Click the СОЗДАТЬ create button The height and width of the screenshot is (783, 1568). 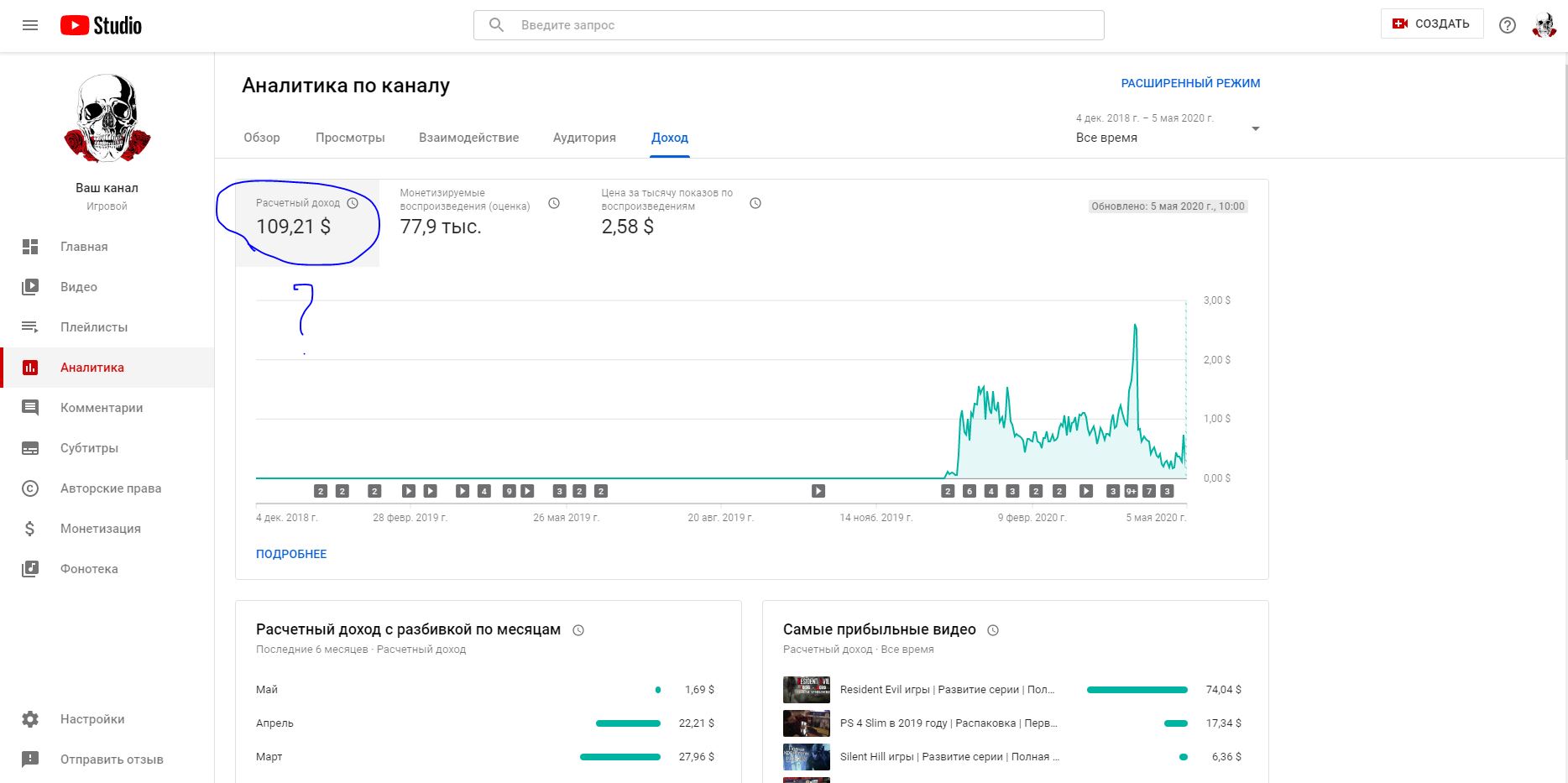point(1431,23)
